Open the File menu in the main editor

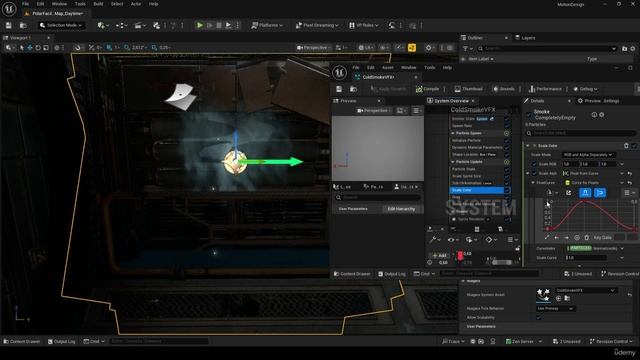pos(25,4)
